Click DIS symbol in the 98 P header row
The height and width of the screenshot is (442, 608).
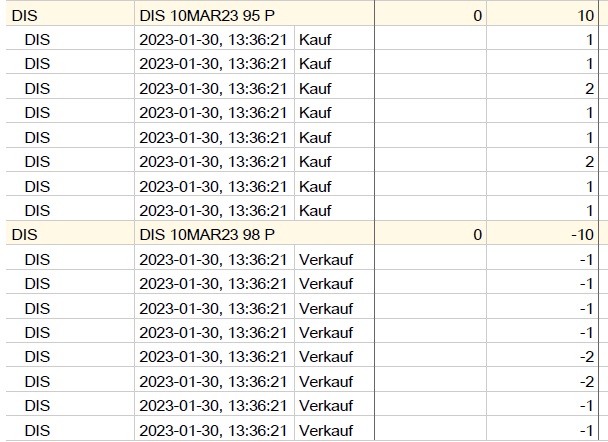[24, 235]
